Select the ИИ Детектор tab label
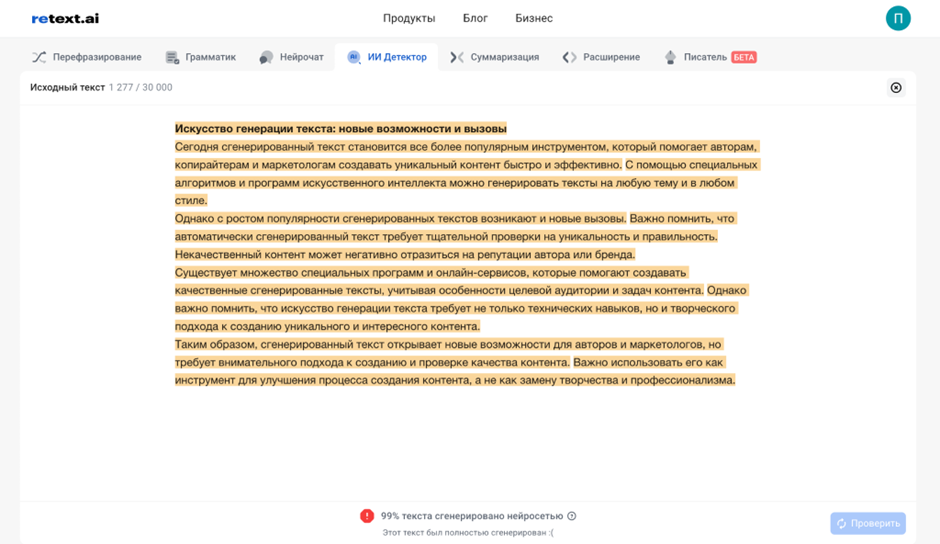The height and width of the screenshot is (544, 940). point(397,57)
